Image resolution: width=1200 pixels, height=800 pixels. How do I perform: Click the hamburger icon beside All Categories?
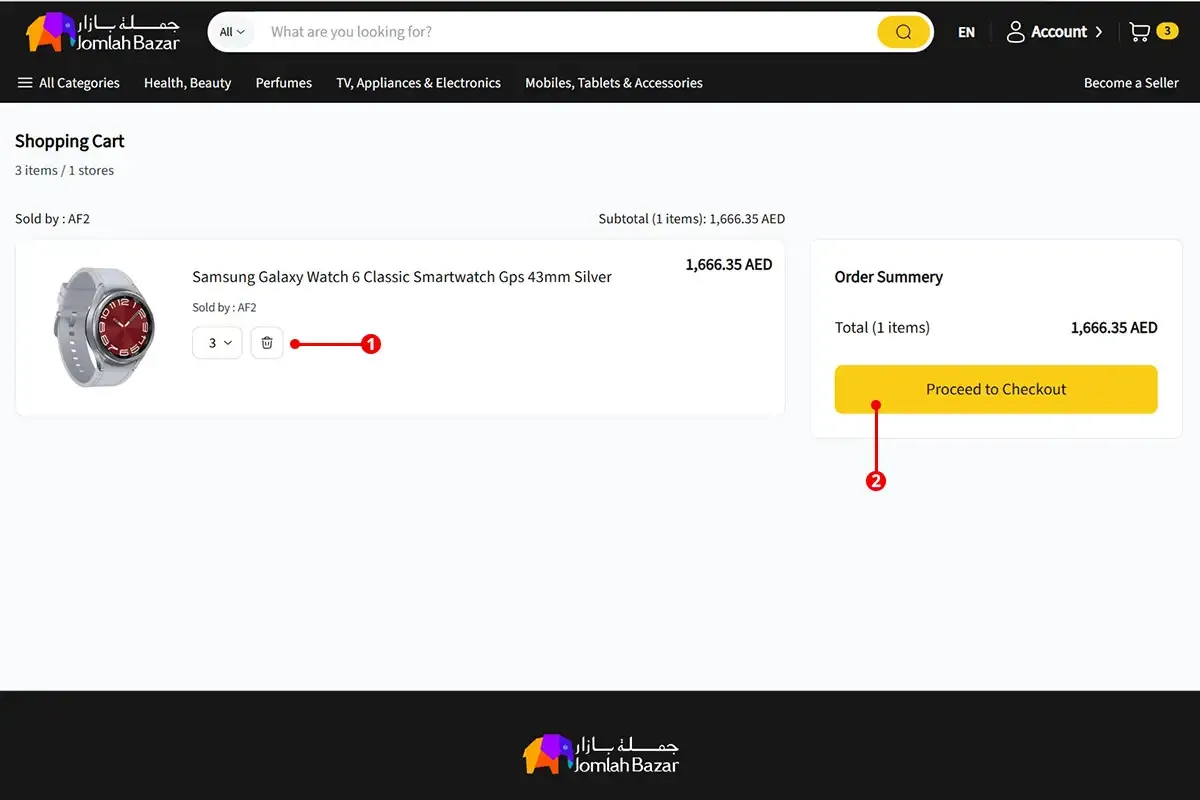(25, 83)
